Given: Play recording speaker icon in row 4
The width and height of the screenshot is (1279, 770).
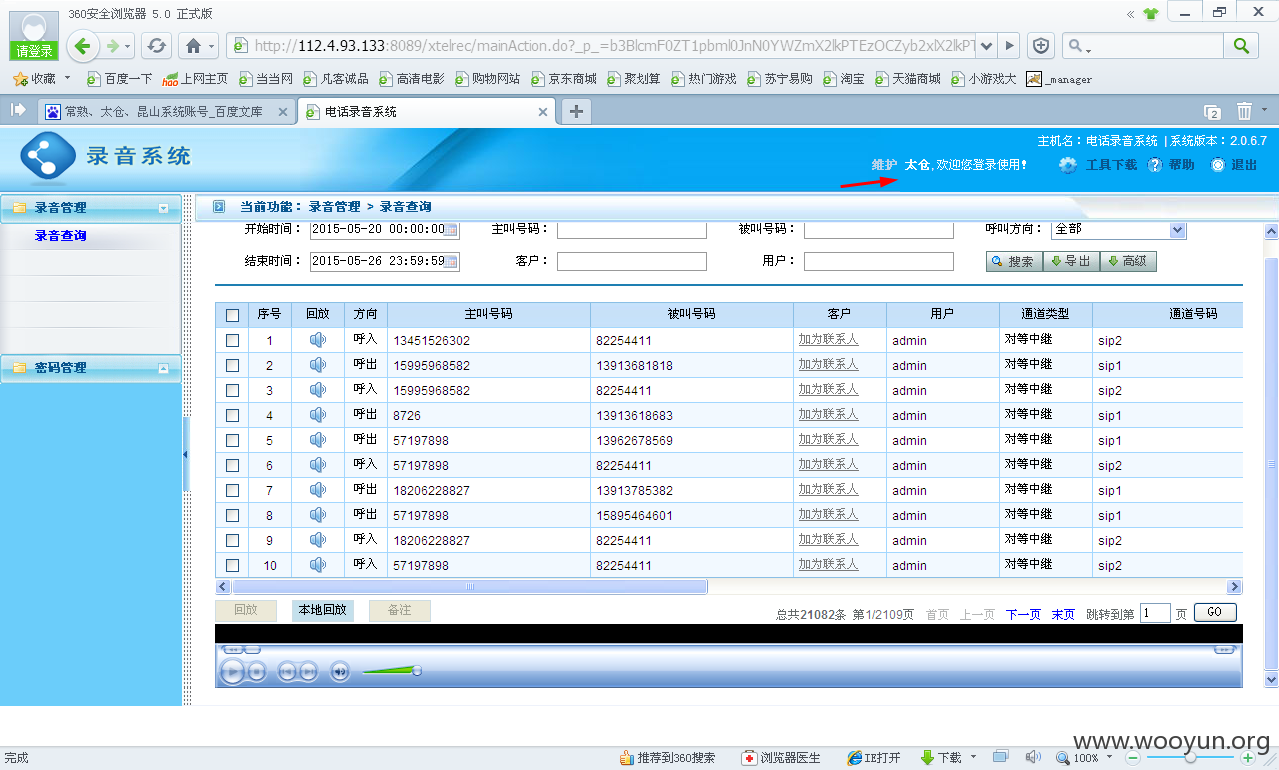Looking at the screenshot, I should [318, 415].
